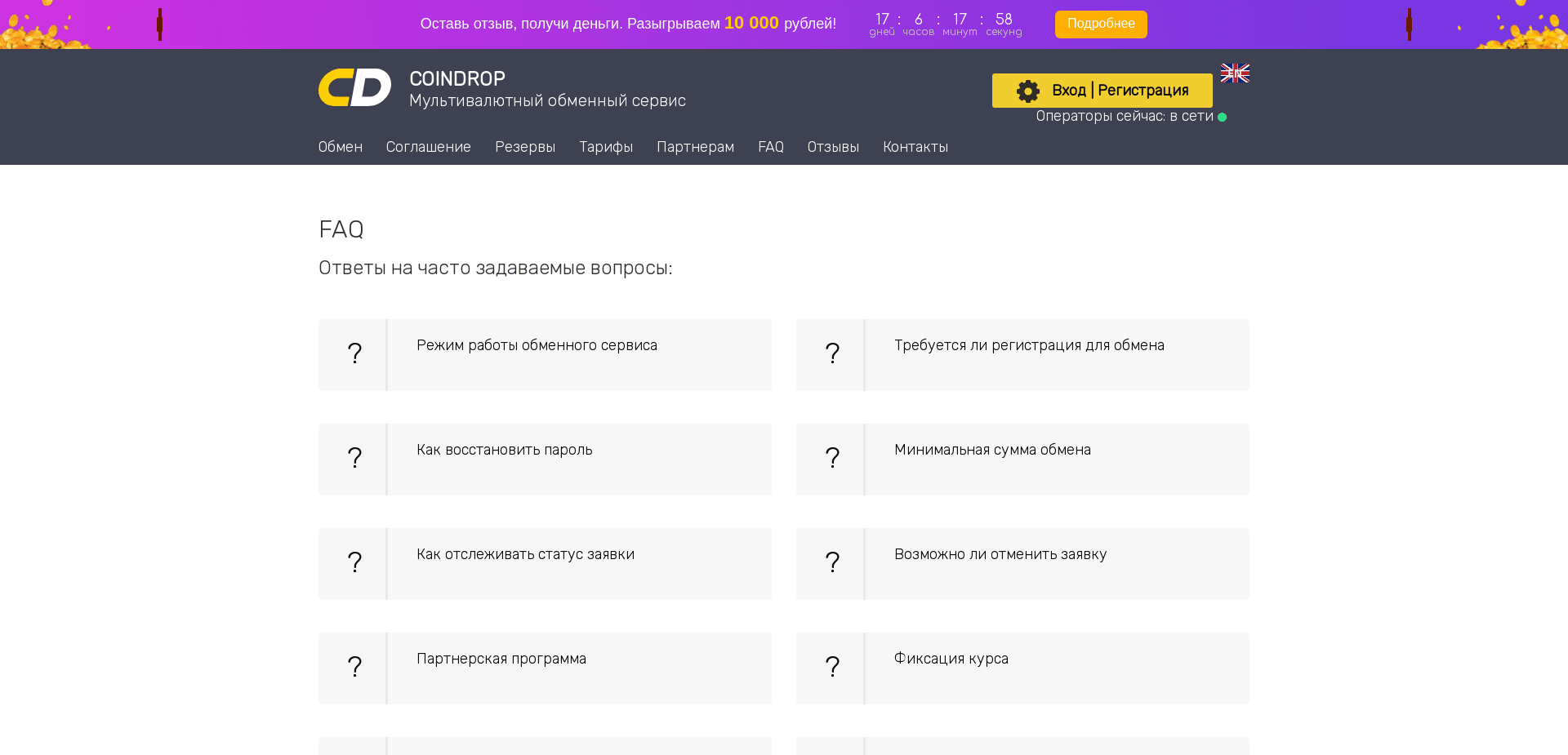Click the question mark beside 'Минимальная сумма обмена'
Screen dimensions: 1568x755
coord(831,459)
